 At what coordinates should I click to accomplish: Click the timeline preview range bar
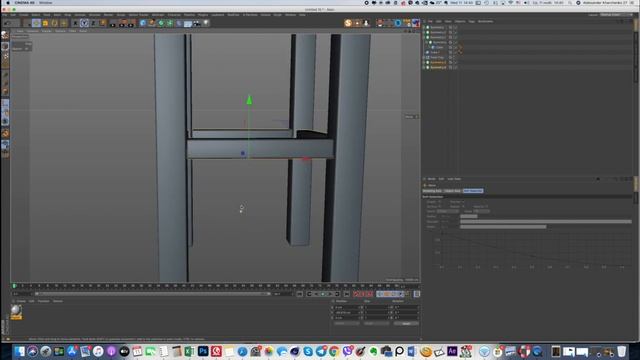pos(152,294)
